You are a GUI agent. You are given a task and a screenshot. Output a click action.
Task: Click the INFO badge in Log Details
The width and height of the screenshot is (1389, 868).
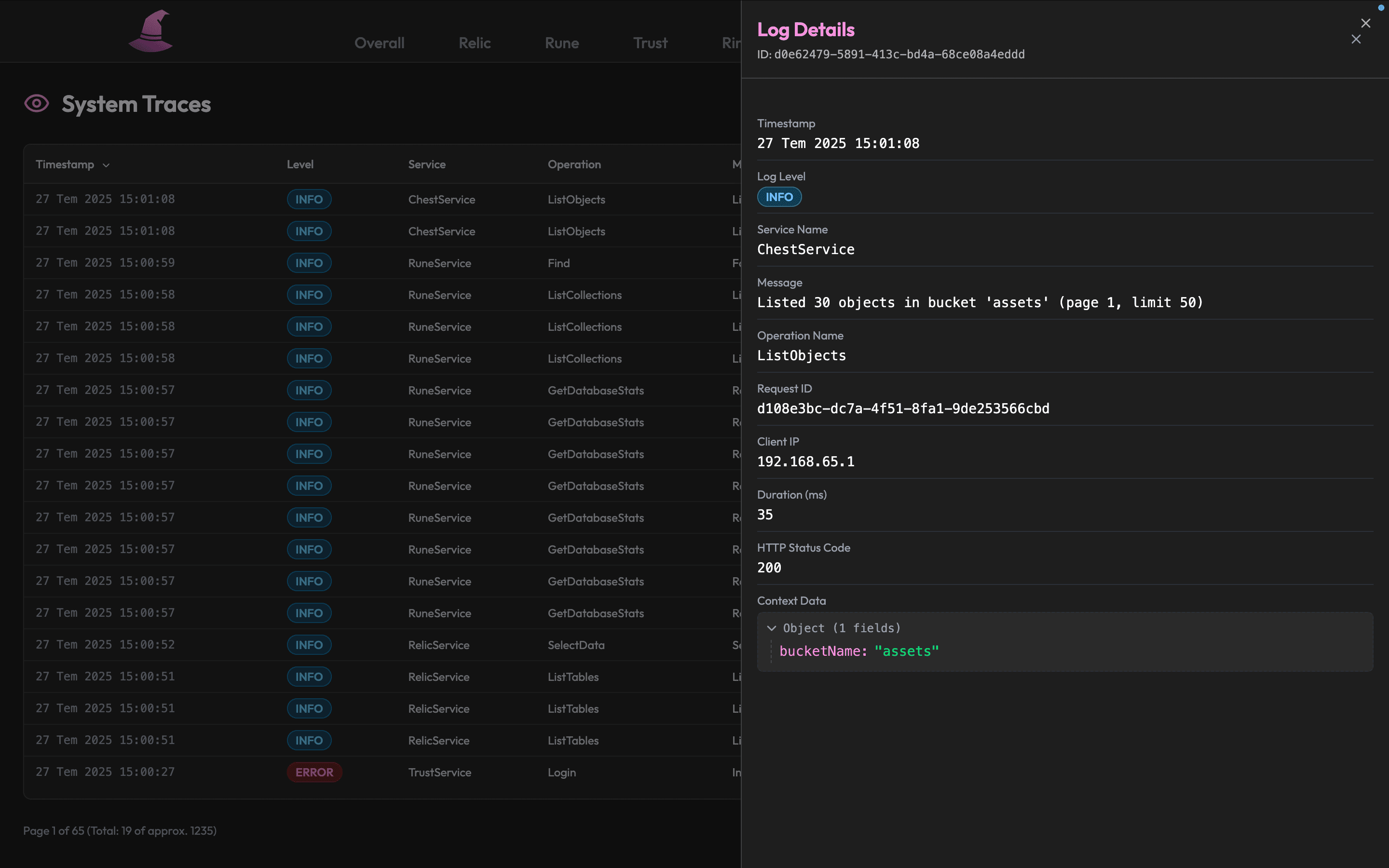pyautogui.click(x=779, y=197)
